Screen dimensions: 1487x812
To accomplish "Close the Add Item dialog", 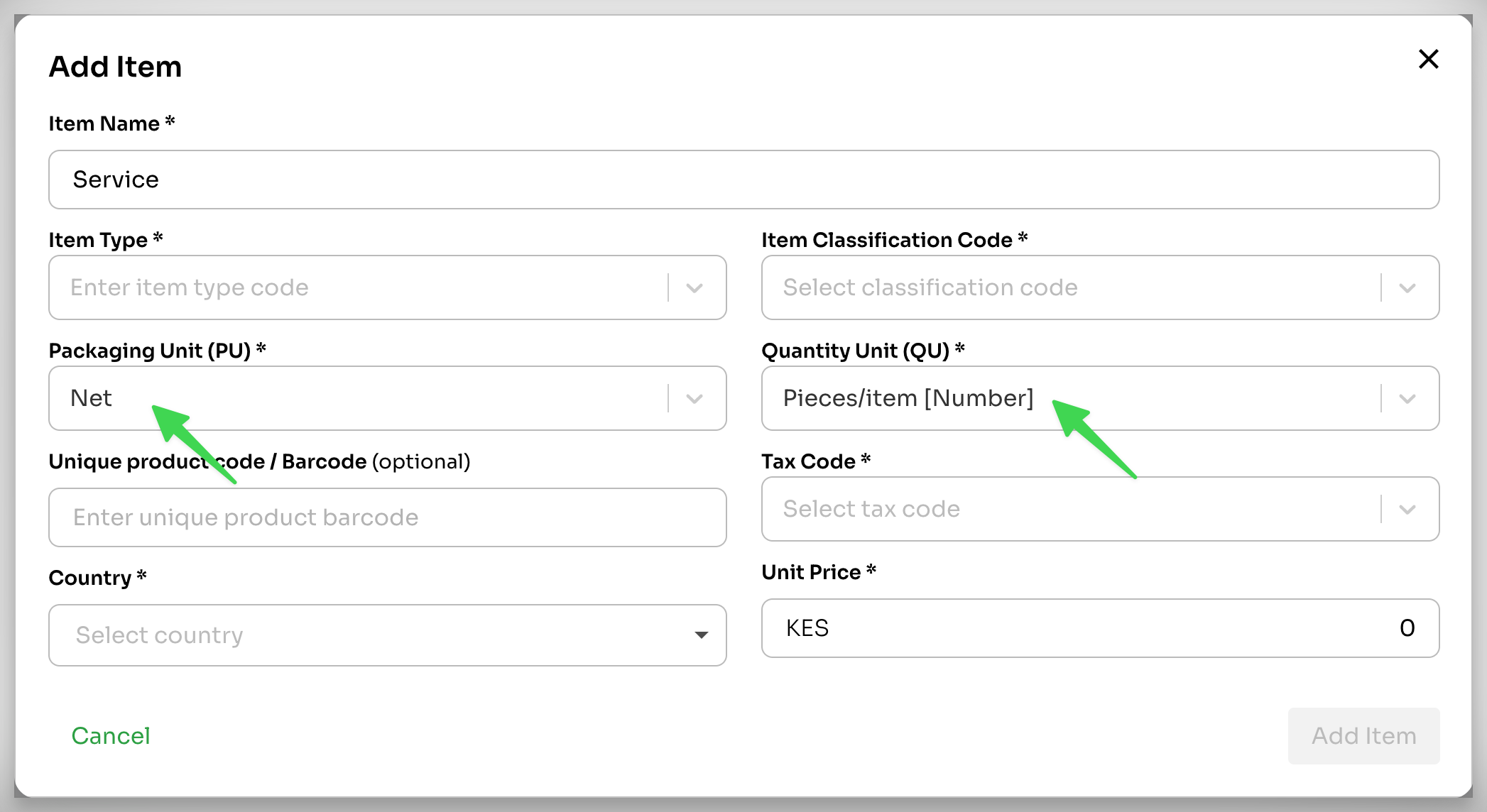I will [1428, 59].
